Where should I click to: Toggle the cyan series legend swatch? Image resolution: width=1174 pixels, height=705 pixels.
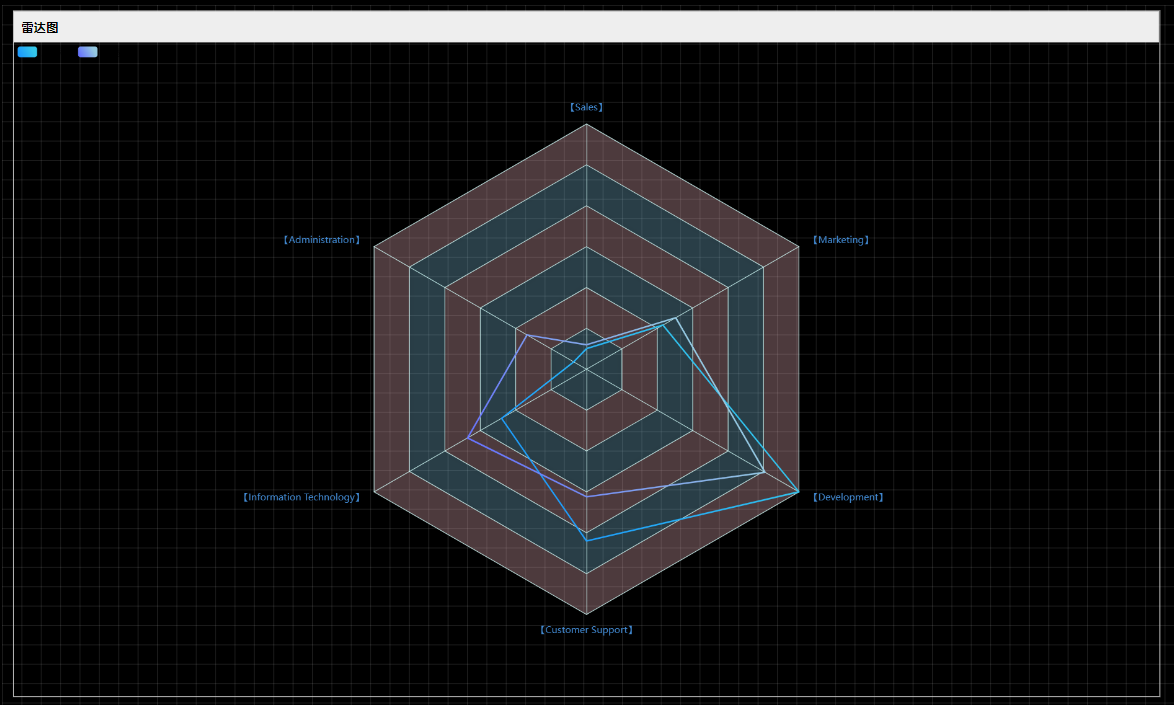coord(27,52)
